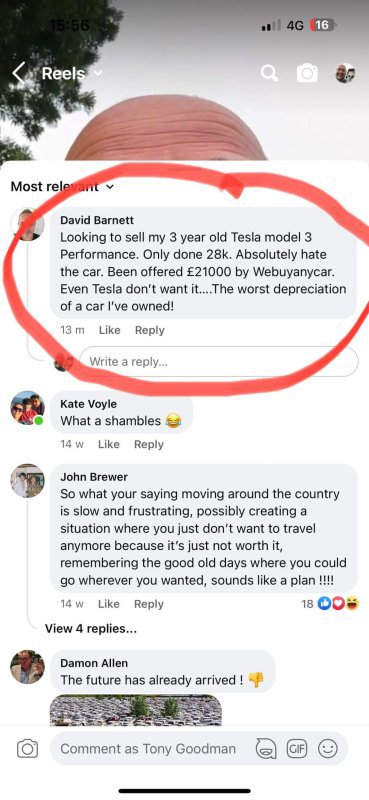Tap the back arrow next to Reels
This screenshot has height=800, width=369.
tap(19, 74)
